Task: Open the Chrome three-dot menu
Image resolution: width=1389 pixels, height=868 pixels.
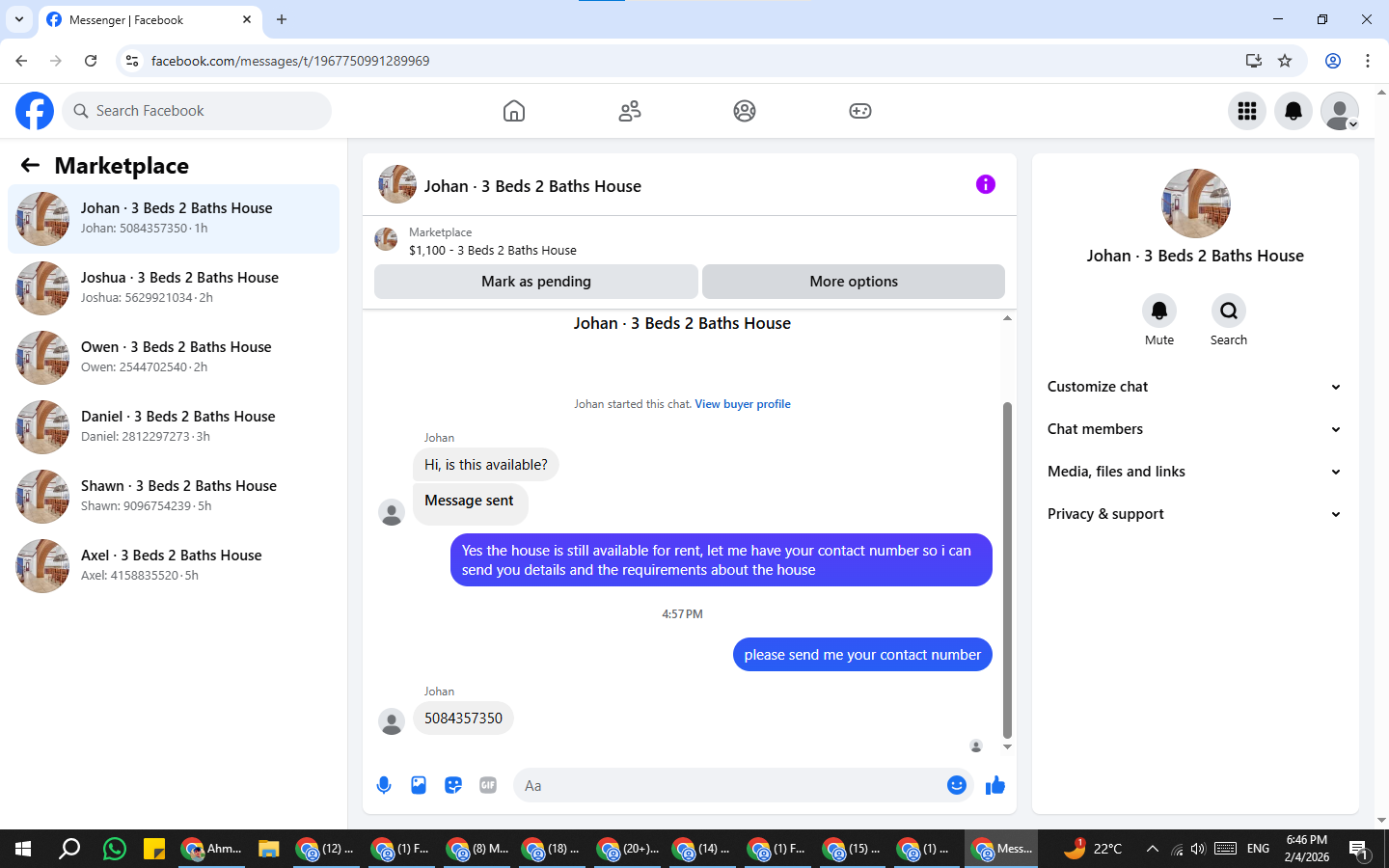Action: click(x=1368, y=61)
